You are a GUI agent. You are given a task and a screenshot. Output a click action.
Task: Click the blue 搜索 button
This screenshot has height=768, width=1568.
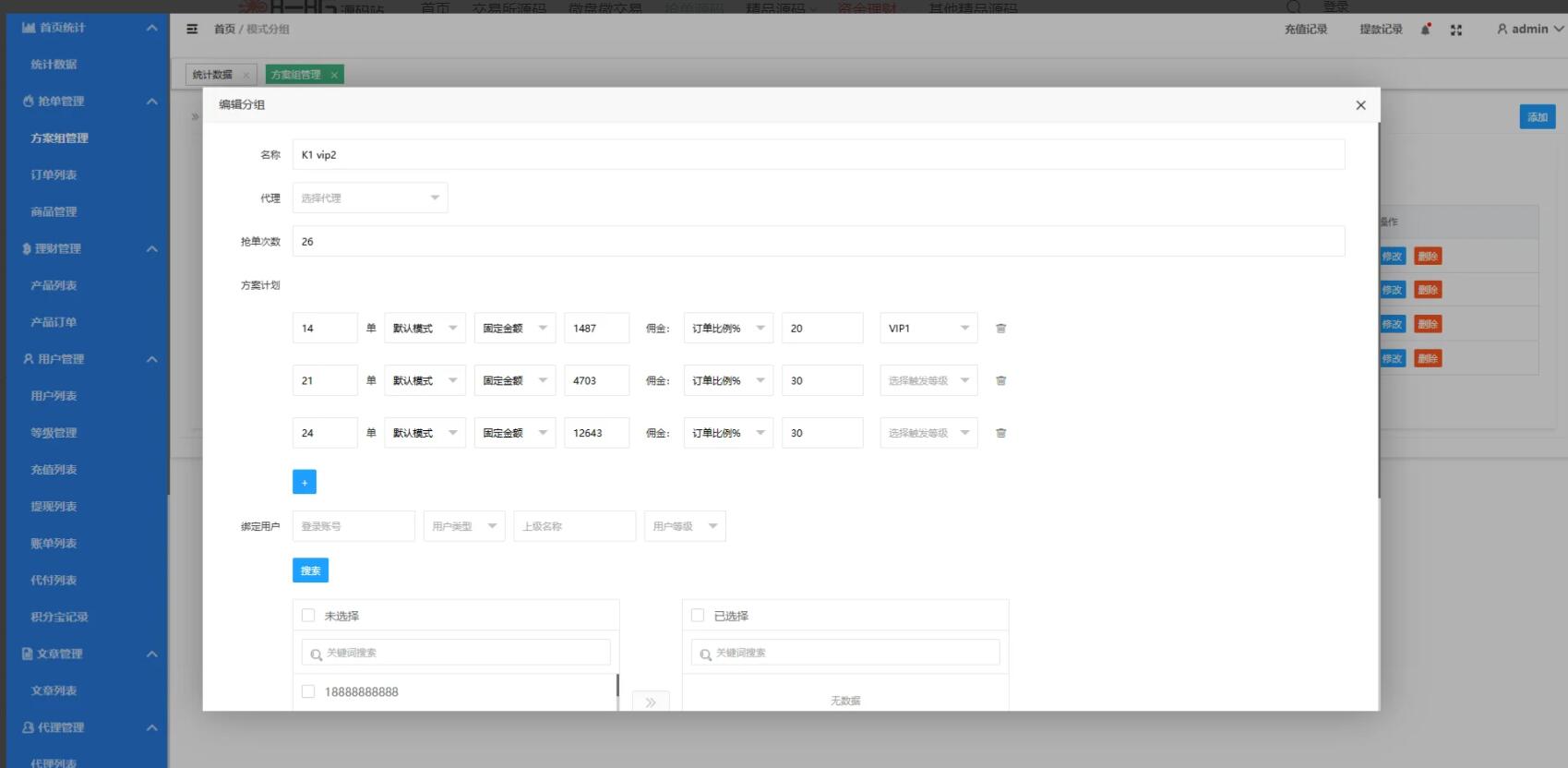[310, 570]
